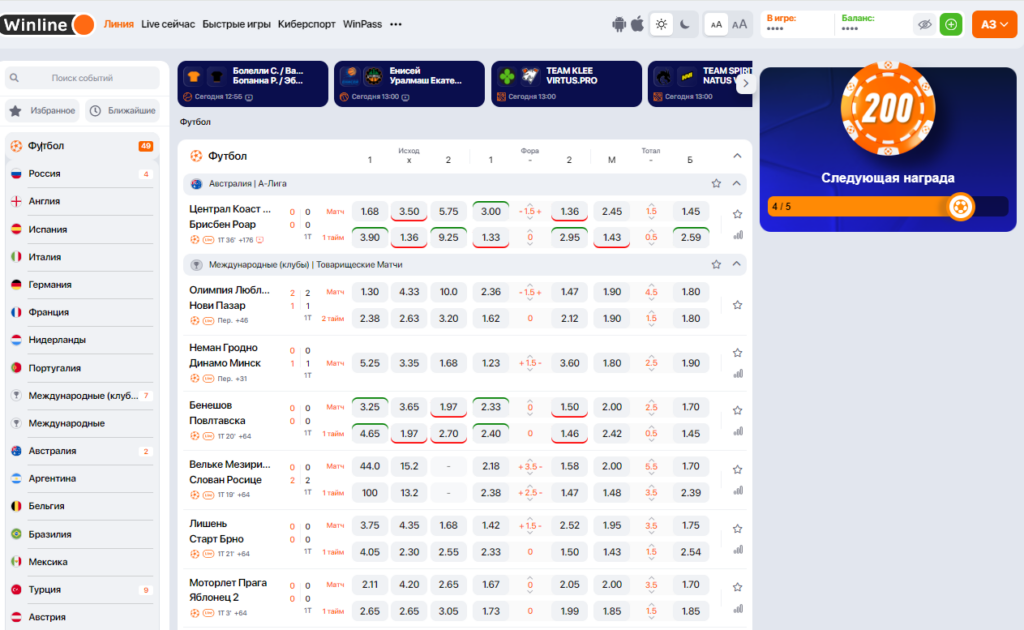Add the Австралия А-Лига league to favorites
Image resolution: width=1024 pixels, height=630 pixels.
tap(716, 183)
